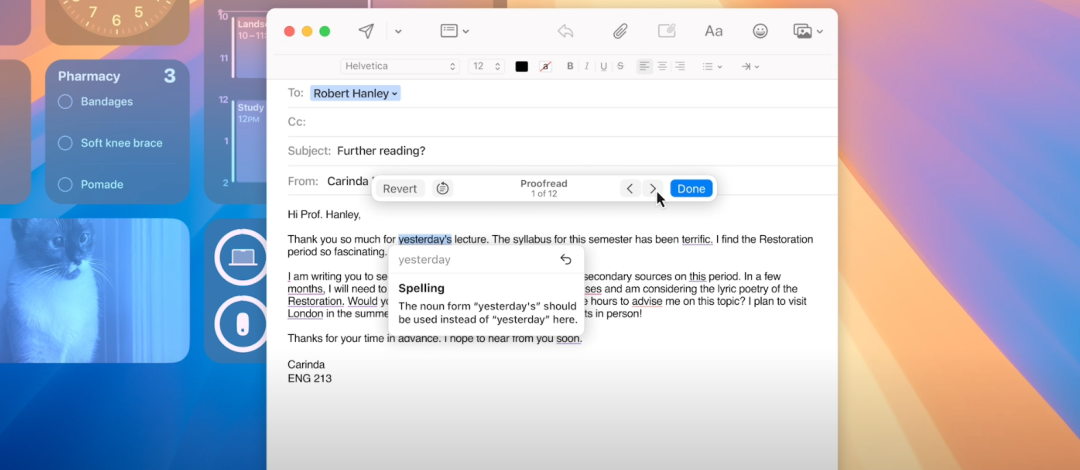Undo the yesterday spelling suggestion
The width and height of the screenshot is (1080, 470).
[x=566, y=260]
